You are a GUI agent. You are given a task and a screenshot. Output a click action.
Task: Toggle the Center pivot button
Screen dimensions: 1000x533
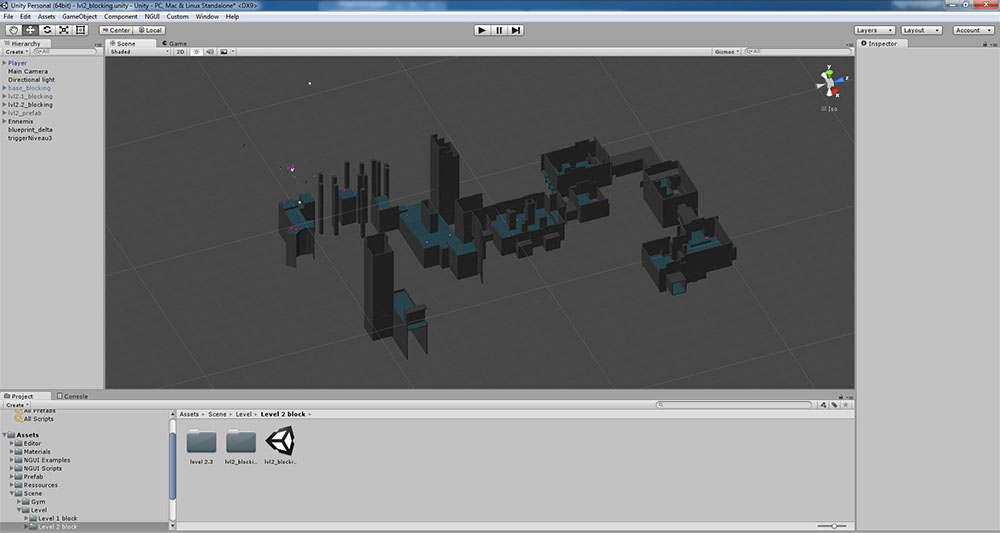click(116, 30)
